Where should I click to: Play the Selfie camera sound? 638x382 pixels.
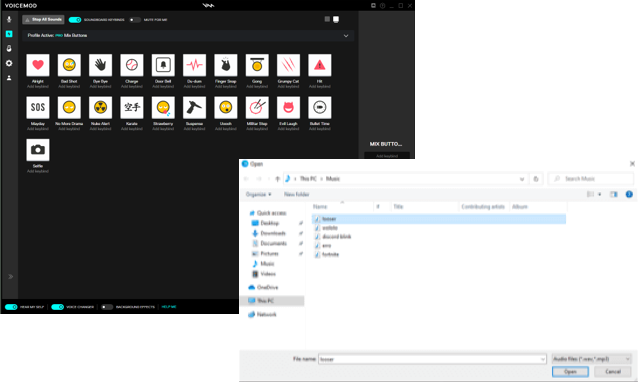point(38,150)
